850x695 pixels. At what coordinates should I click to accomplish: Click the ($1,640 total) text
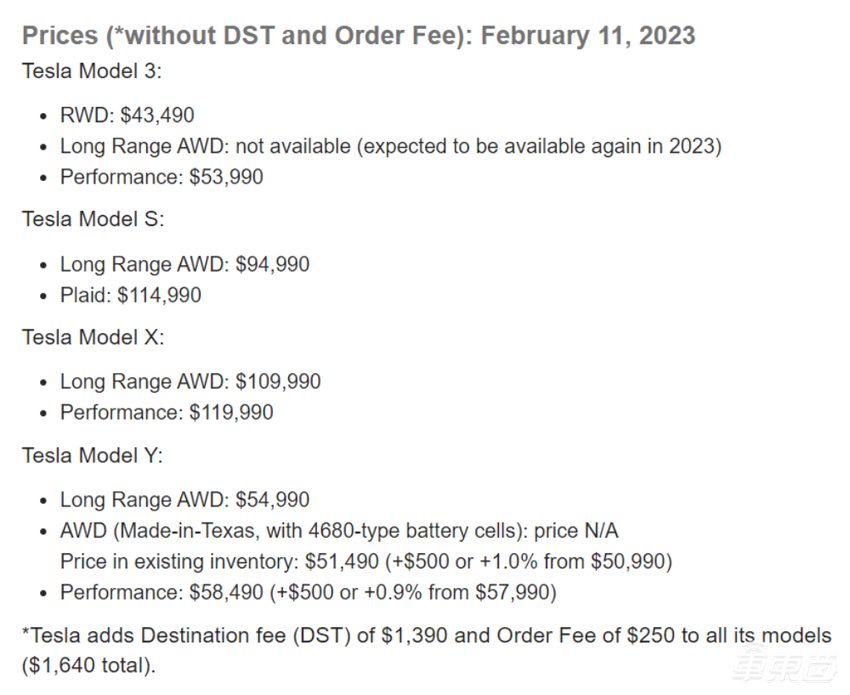[88, 665]
